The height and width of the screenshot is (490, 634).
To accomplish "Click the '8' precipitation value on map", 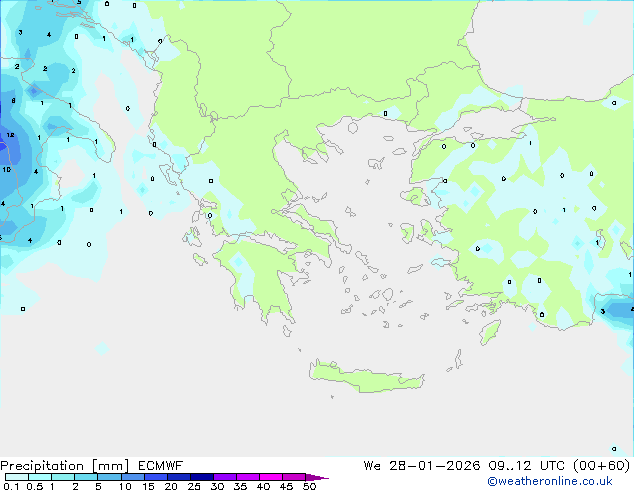I will point(13,100).
